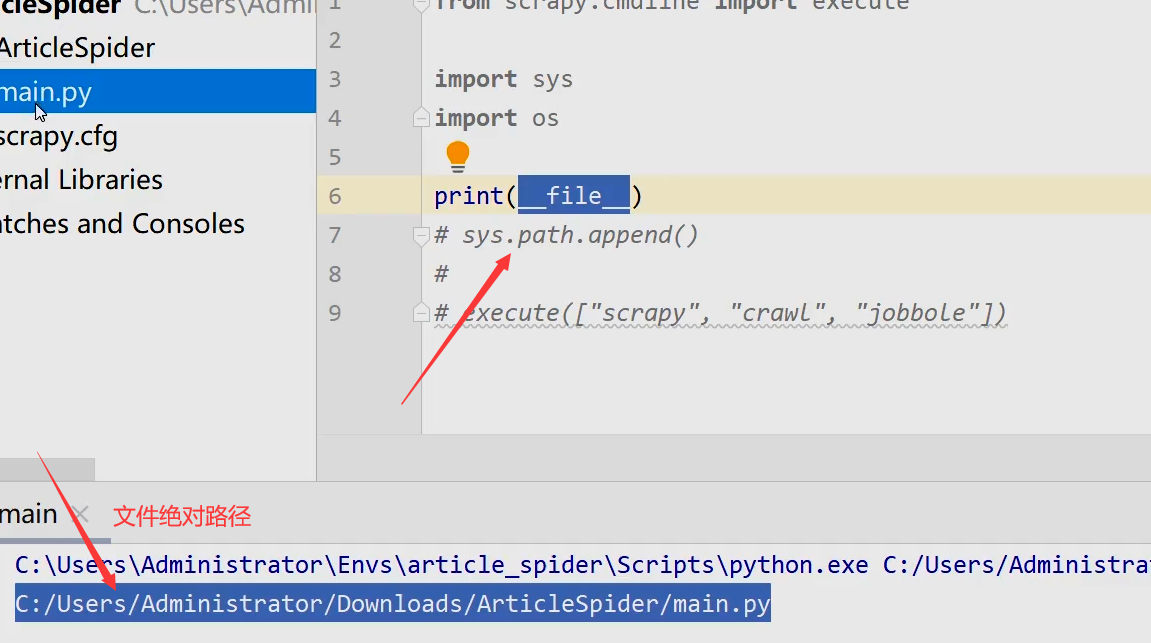Image resolution: width=1151 pixels, height=643 pixels.
Task: Click line number 6 in the gutter
Action: [x=335, y=196]
